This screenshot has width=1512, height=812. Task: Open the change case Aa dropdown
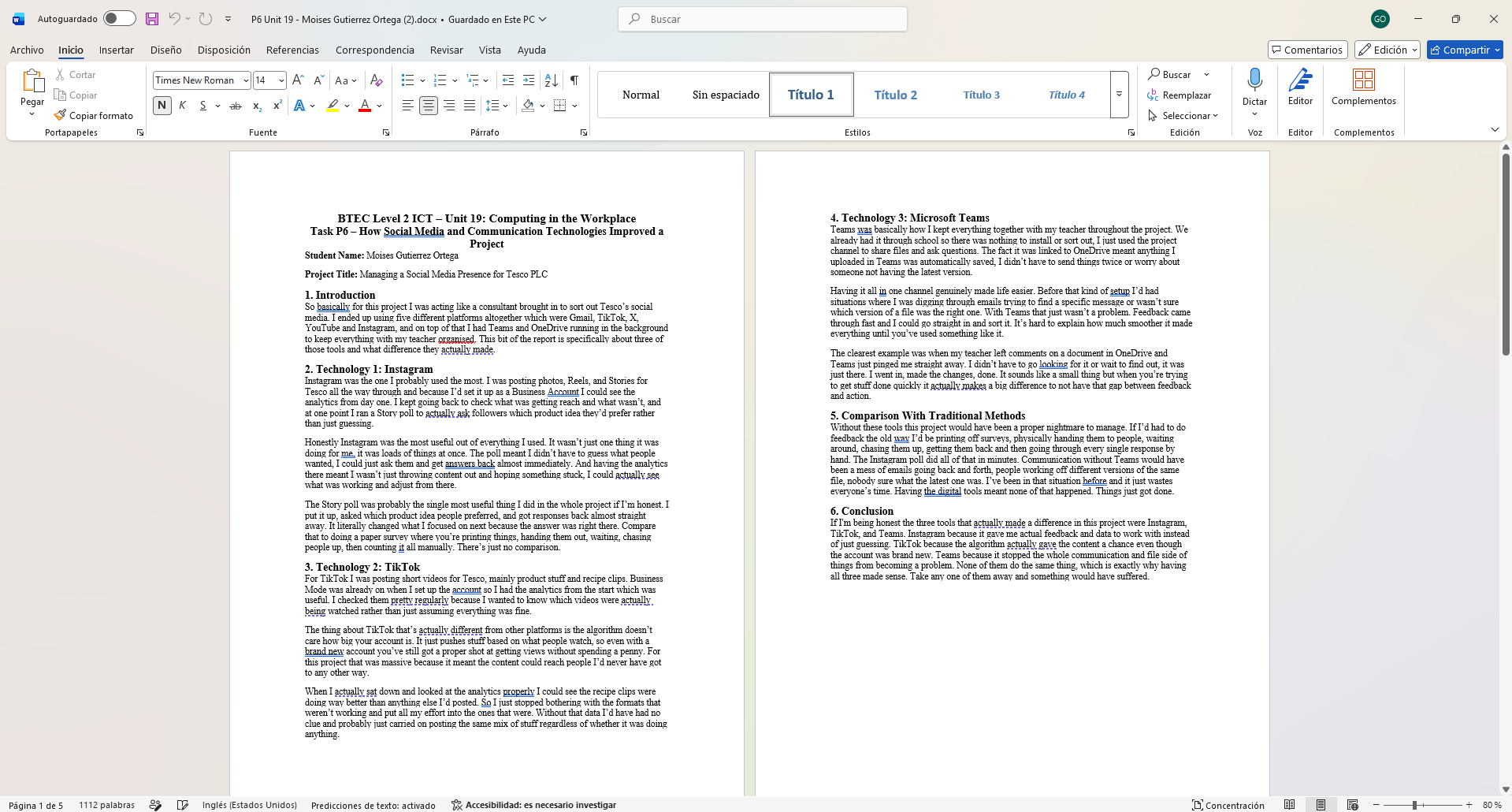point(346,80)
